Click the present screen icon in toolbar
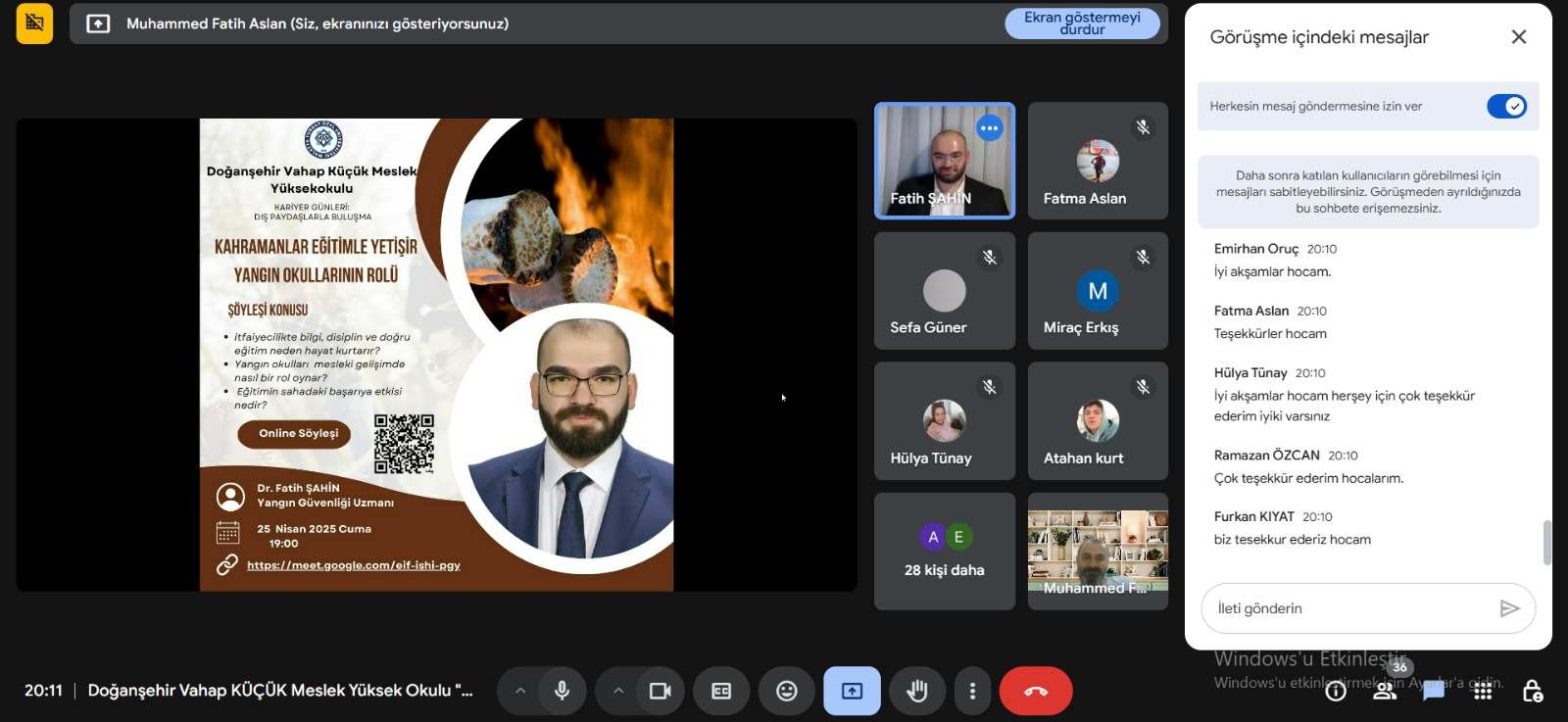The height and width of the screenshot is (722, 1568). coord(852,691)
